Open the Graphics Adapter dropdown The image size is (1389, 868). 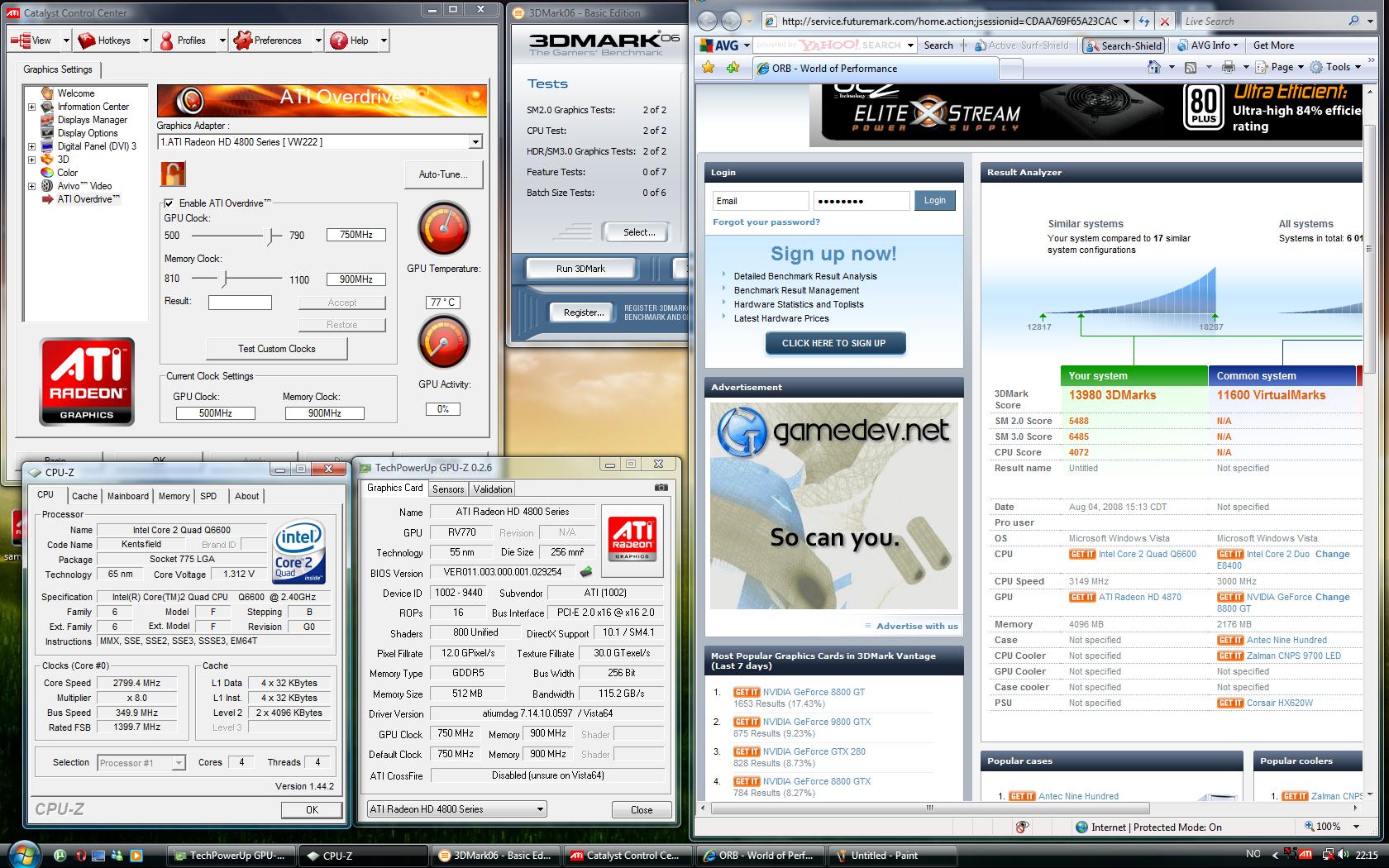(x=475, y=142)
